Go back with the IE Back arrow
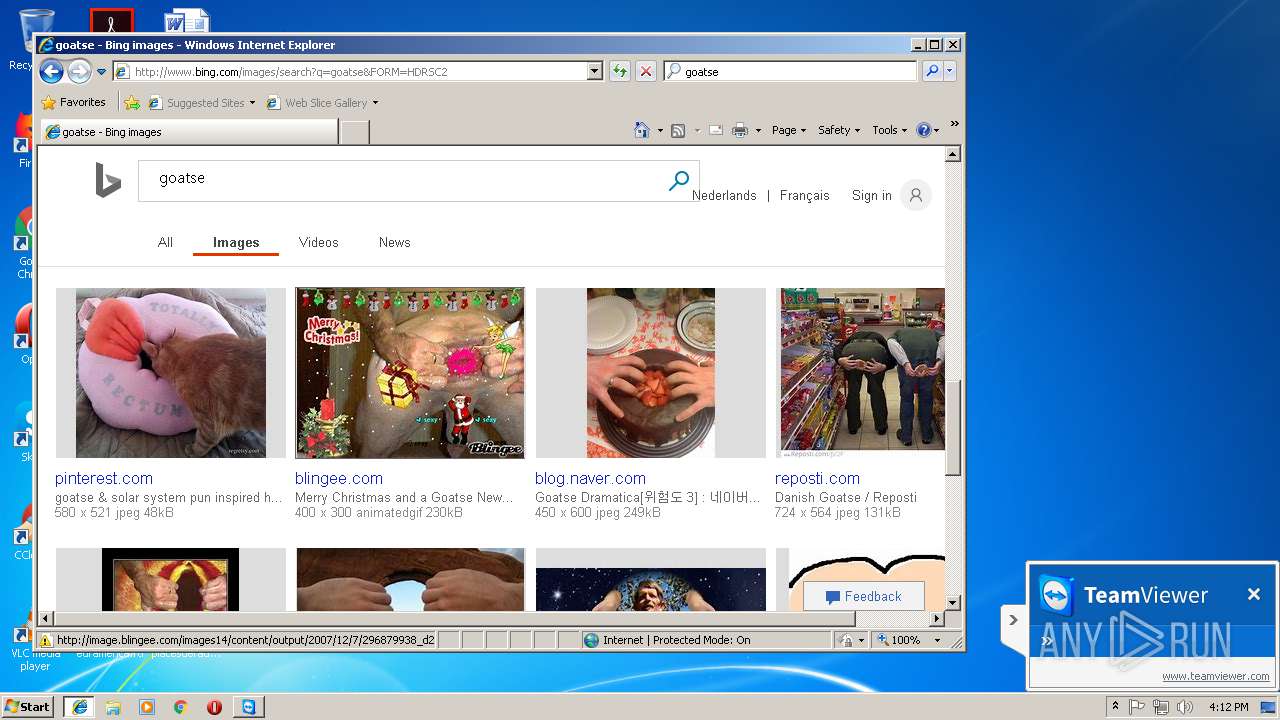The height and width of the screenshot is (720, 1280). (51, 71)
